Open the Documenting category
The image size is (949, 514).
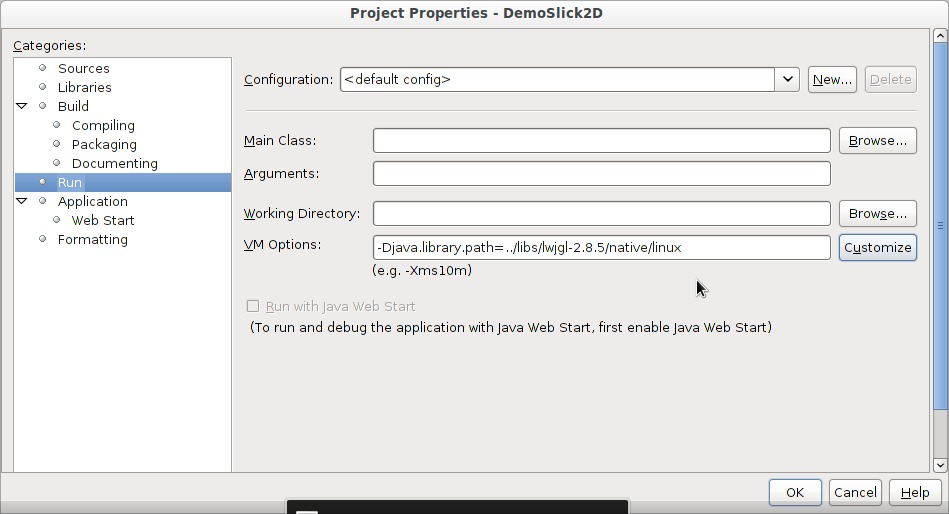tap(114, 163)
